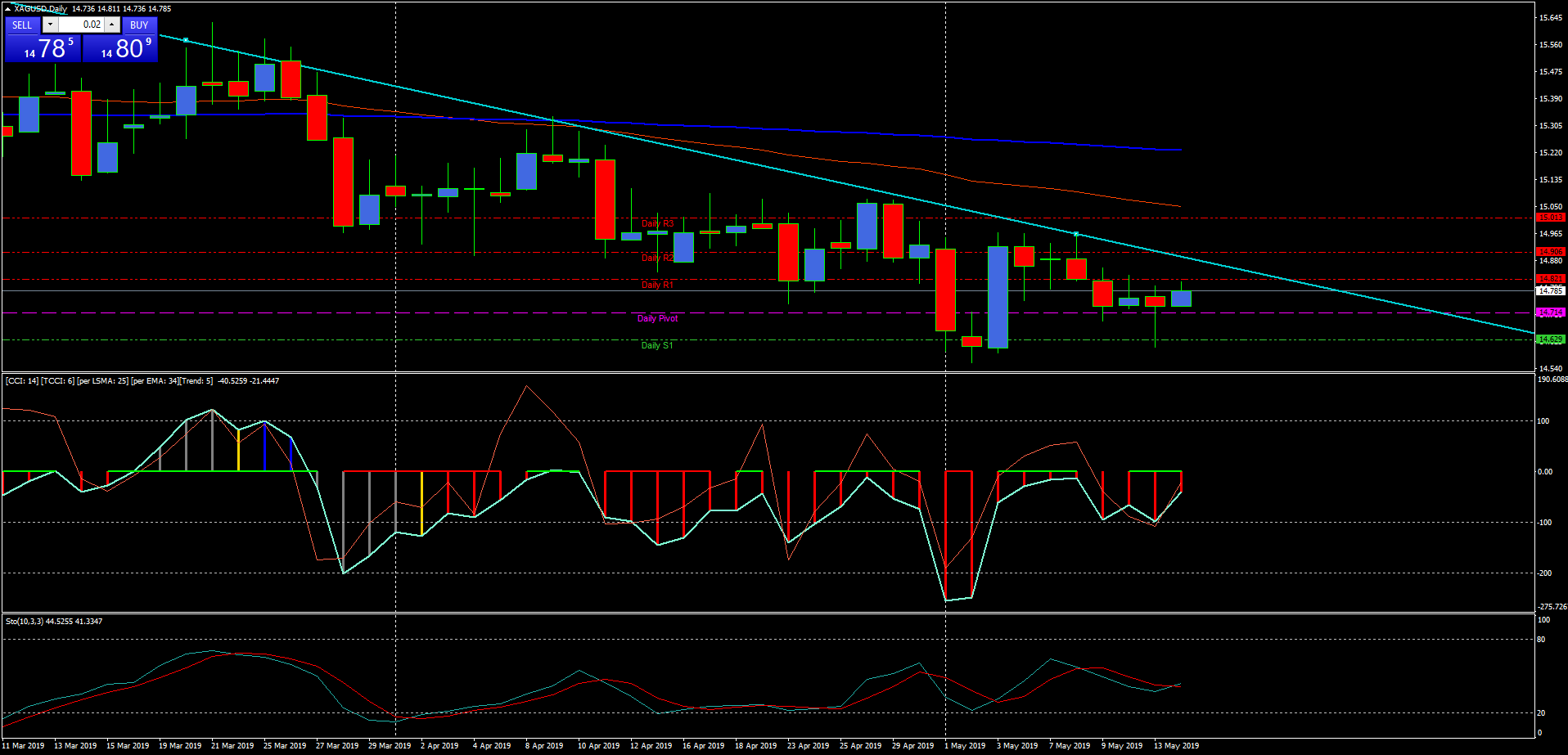Click the SELL button
This screenshot has height=755, width=1568.
pyautogui.click(x=22, y=25)
